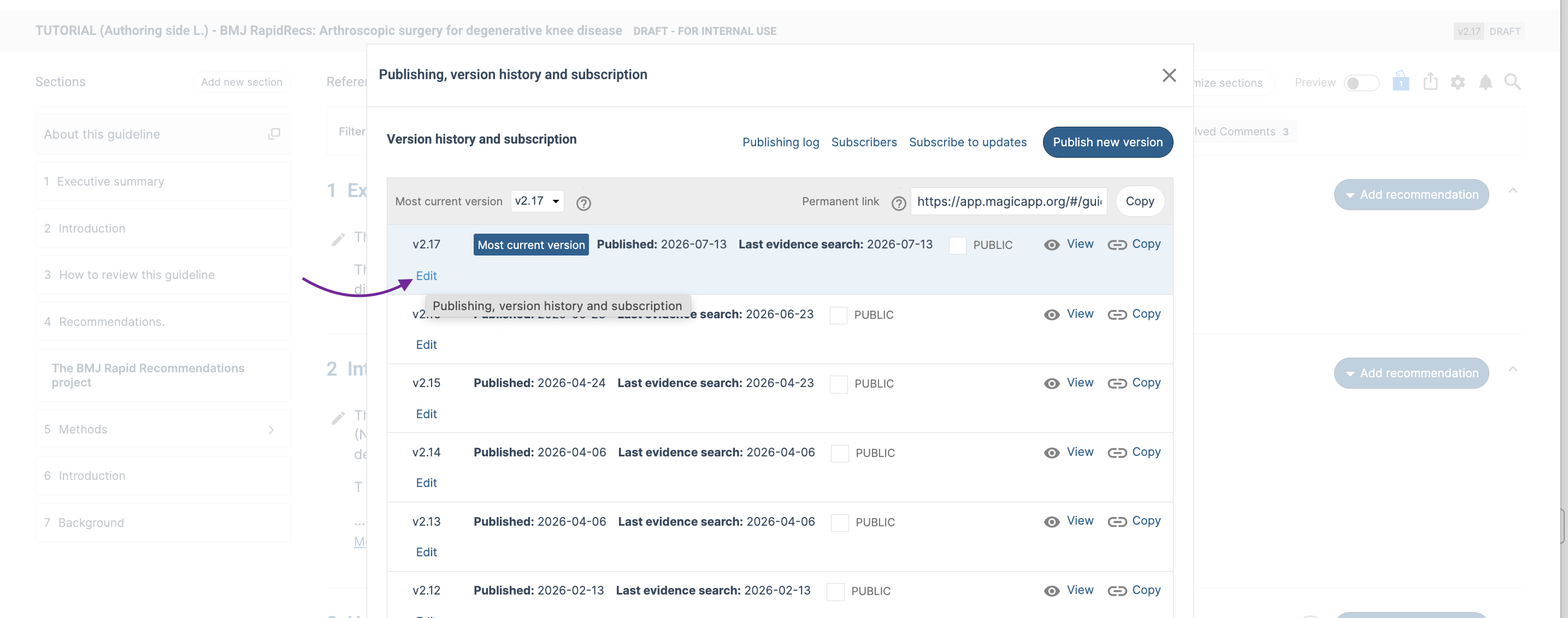Click the eye icon in the v2.12 row
1568x618 pixels.
click(x=1051, y=591)
